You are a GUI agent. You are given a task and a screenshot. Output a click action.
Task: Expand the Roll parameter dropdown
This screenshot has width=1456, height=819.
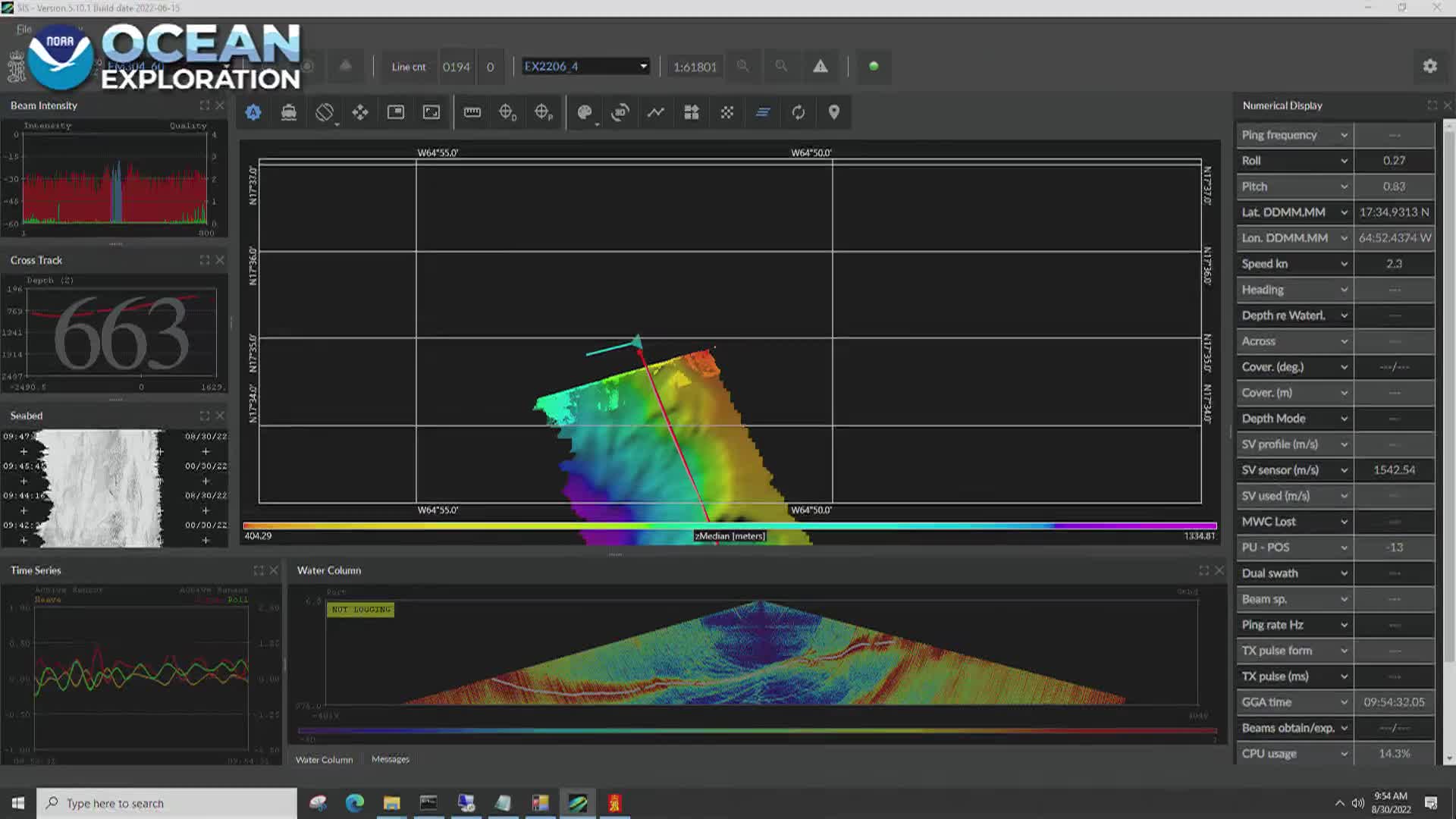click(1344, 161)
